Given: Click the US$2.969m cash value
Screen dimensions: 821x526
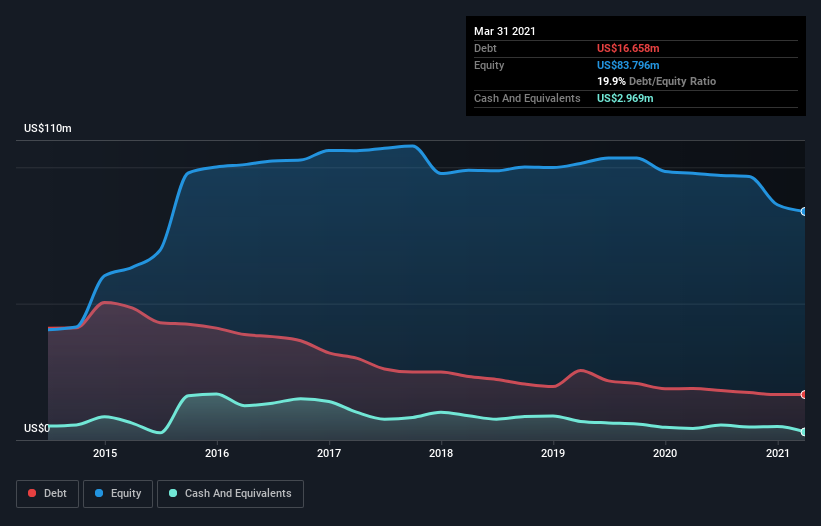Looking at the screenshot, I should pos(625,98).
